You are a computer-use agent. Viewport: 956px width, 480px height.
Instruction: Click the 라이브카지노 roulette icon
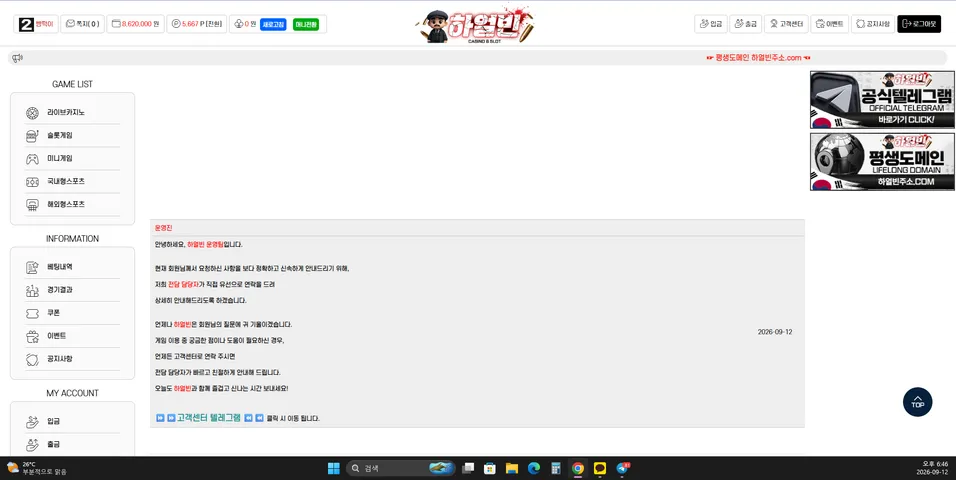[32, 113]
